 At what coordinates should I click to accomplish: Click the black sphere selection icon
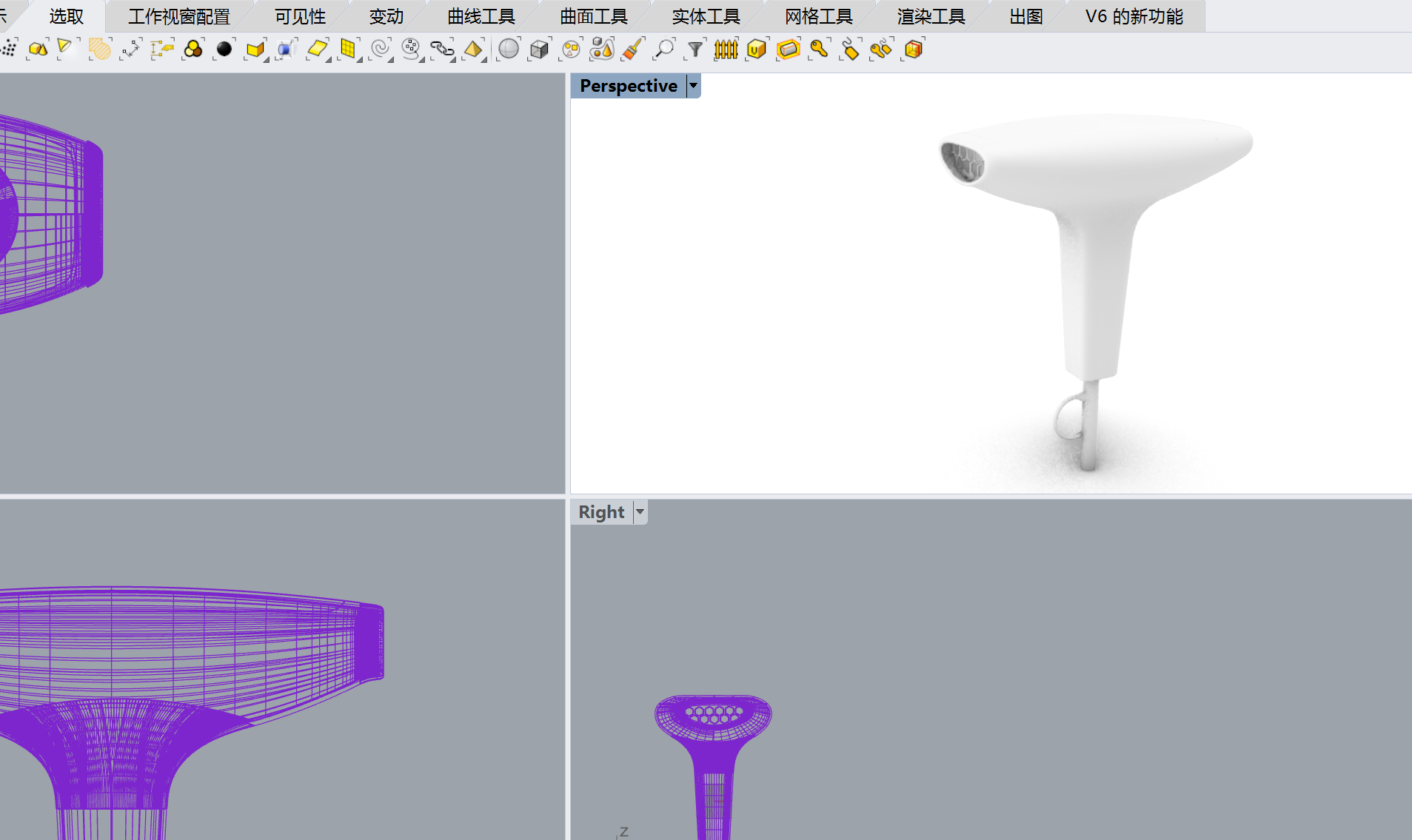click(x=224, y=50)
